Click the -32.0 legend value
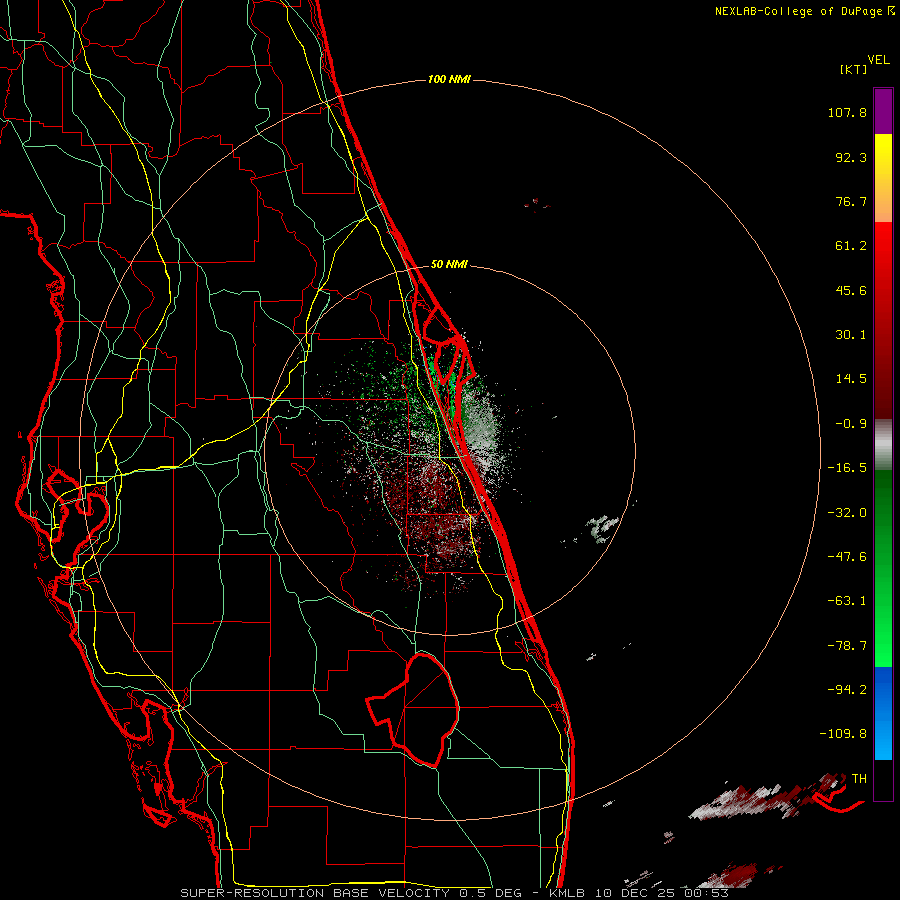Image resolution: width=900 pixels, height=900 pixels. coord(847,513)
